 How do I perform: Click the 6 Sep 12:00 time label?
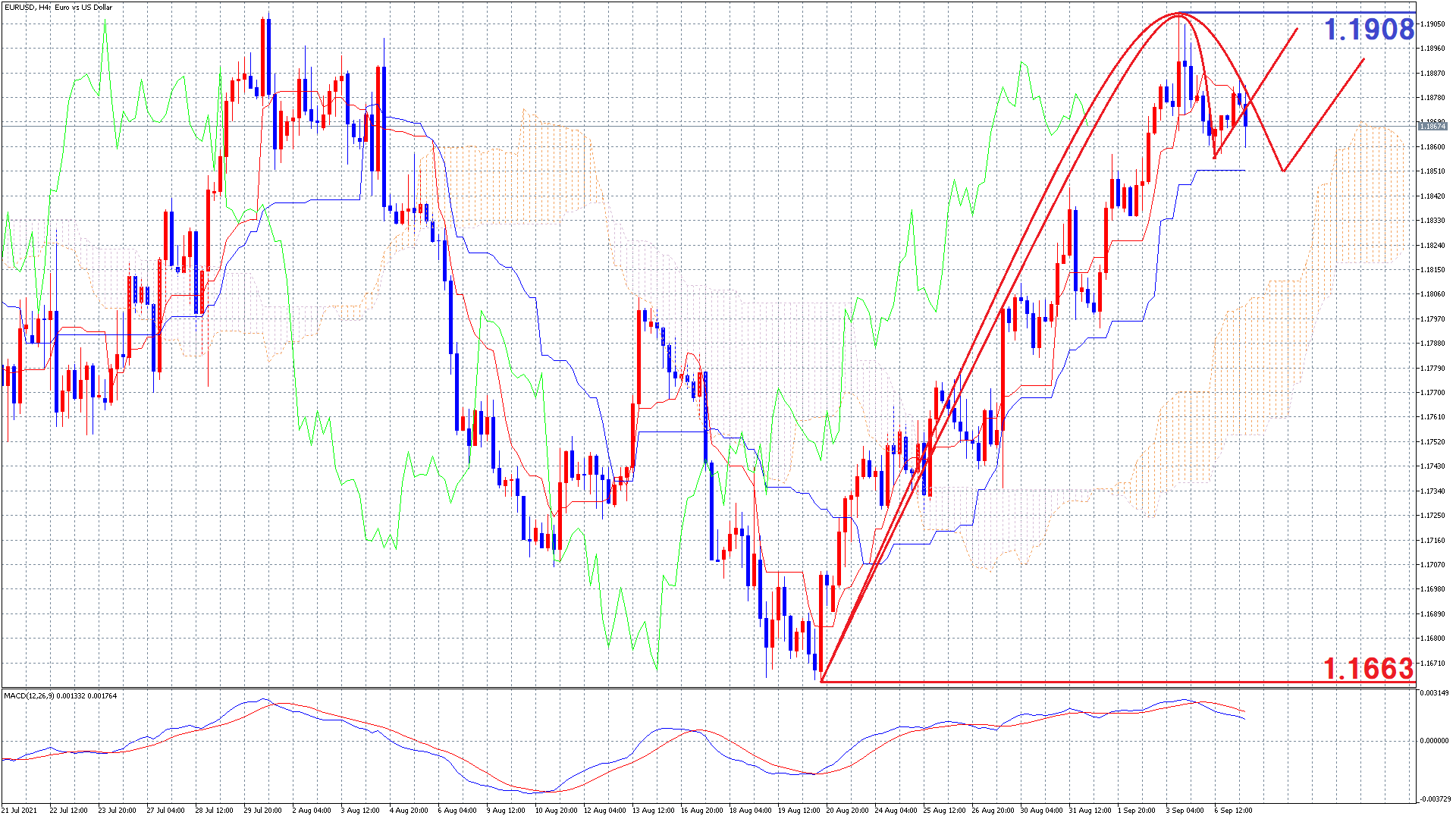(x=1233, y=810)
